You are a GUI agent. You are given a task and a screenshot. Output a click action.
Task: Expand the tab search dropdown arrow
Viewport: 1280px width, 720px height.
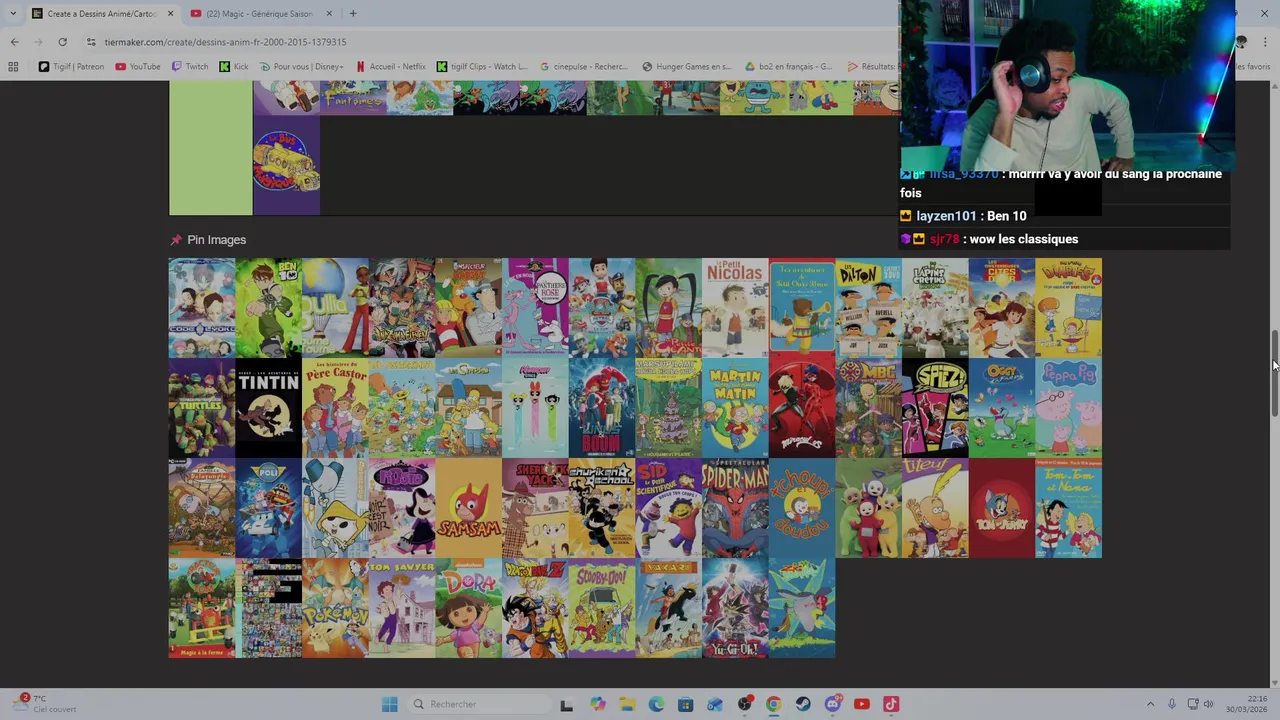coord(13,13)
